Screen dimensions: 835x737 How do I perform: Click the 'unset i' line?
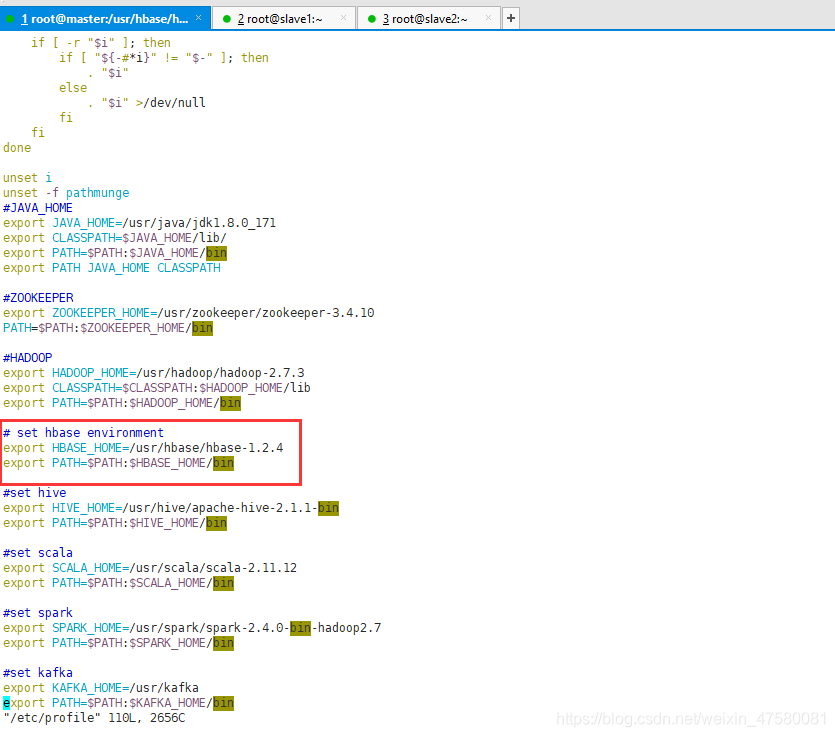click(28, 178)
